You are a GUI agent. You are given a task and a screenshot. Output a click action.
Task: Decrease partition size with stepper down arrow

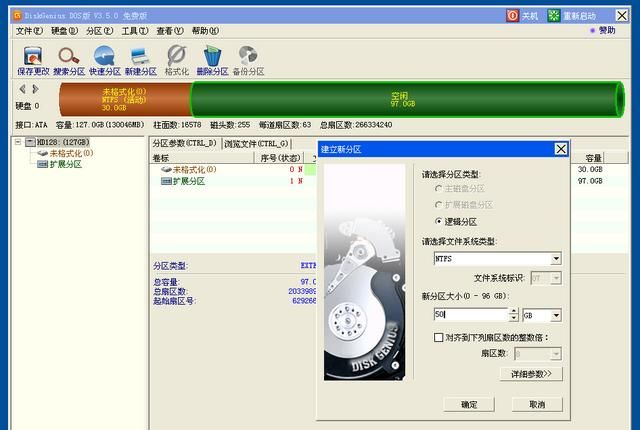point(513,318)
